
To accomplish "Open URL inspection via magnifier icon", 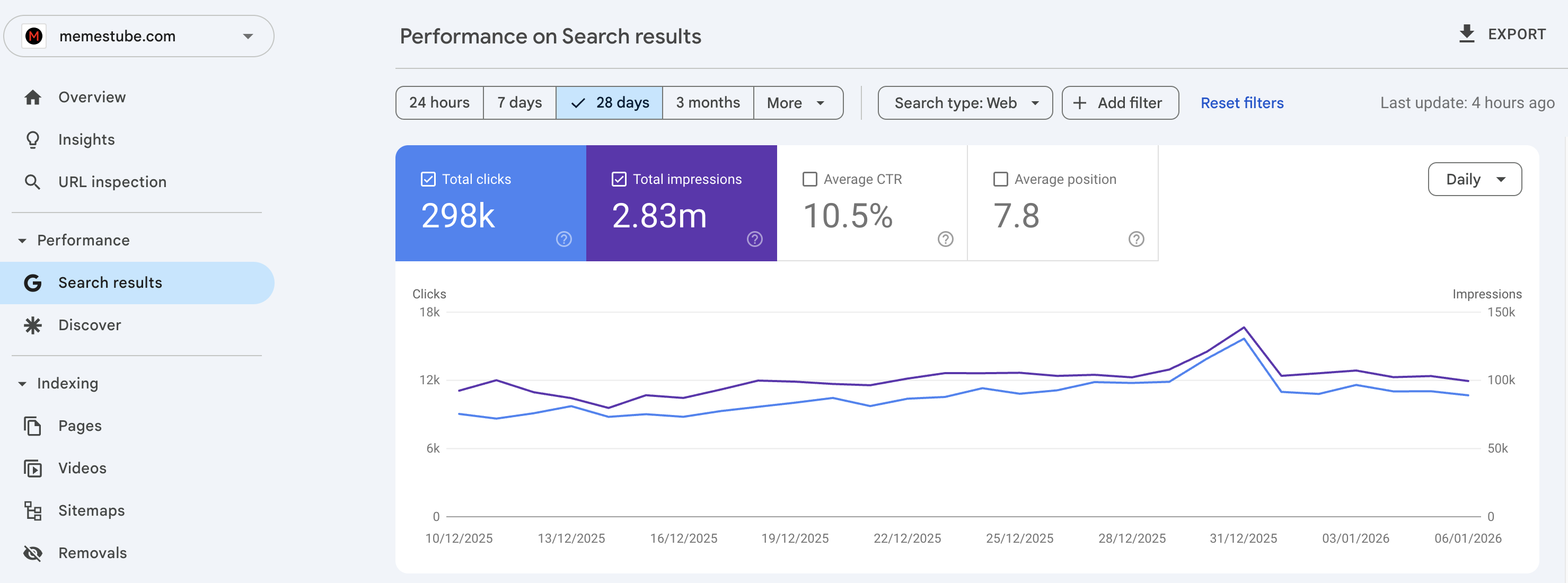I will [32, 181].
